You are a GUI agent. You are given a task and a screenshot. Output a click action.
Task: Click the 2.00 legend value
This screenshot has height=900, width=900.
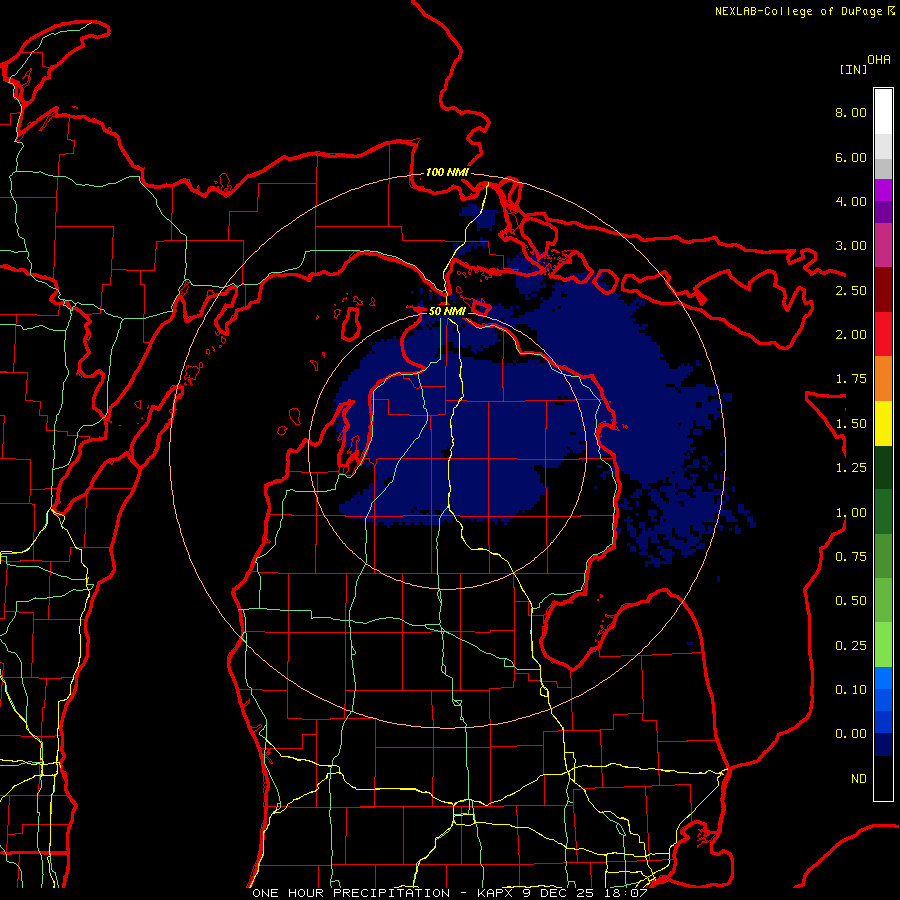851,335
